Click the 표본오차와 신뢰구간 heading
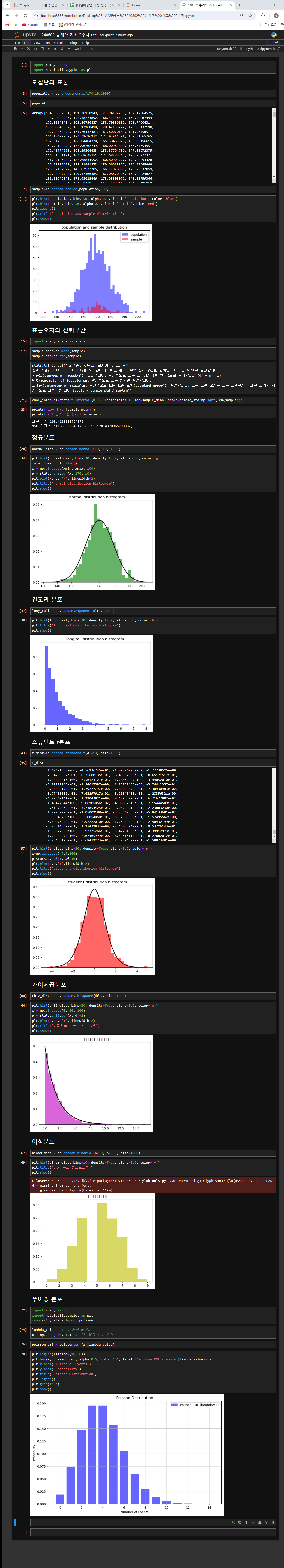 tap(58, 330)
